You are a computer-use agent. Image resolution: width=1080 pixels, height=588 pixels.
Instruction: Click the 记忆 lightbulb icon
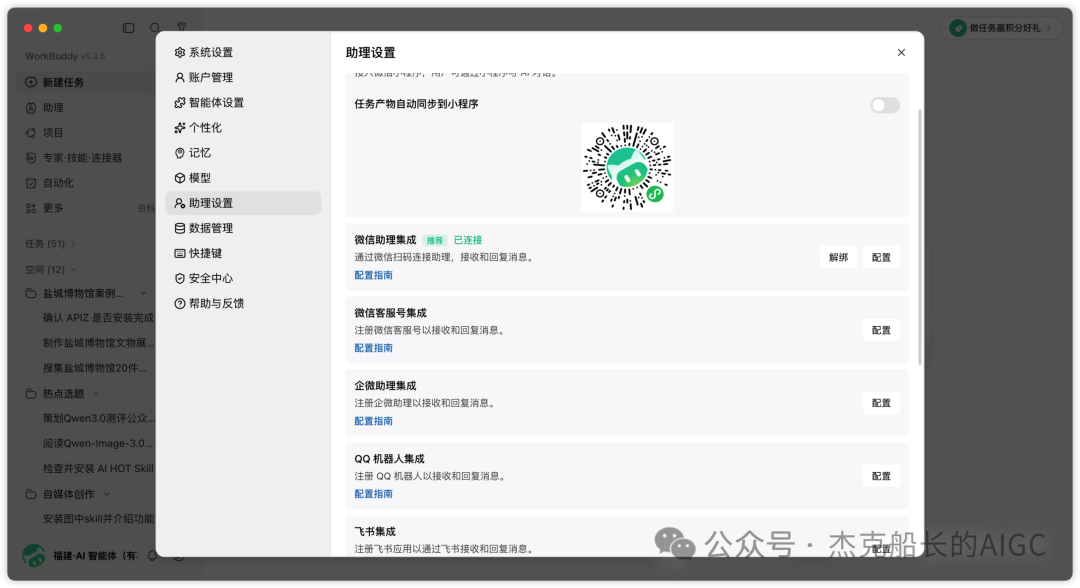[180, 153]
